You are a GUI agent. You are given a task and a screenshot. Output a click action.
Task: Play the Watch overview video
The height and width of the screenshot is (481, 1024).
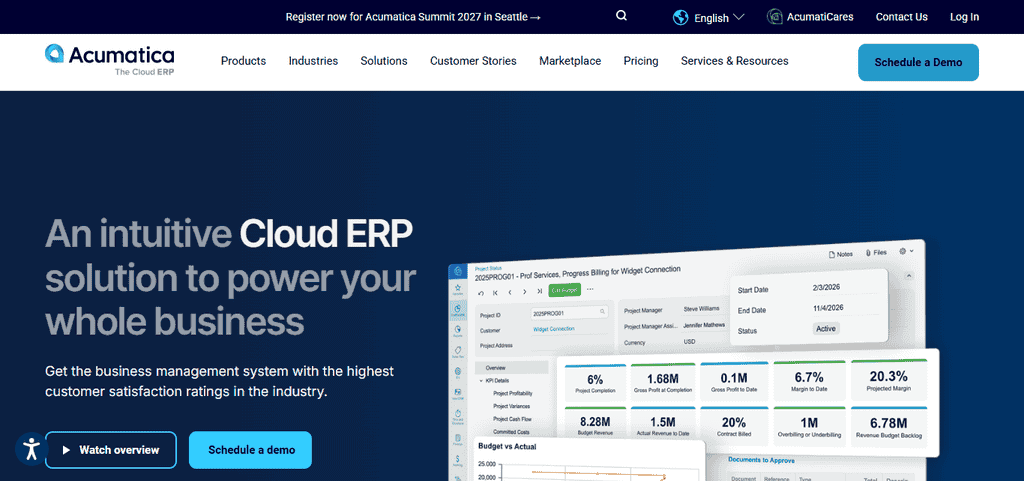point(111,450)
